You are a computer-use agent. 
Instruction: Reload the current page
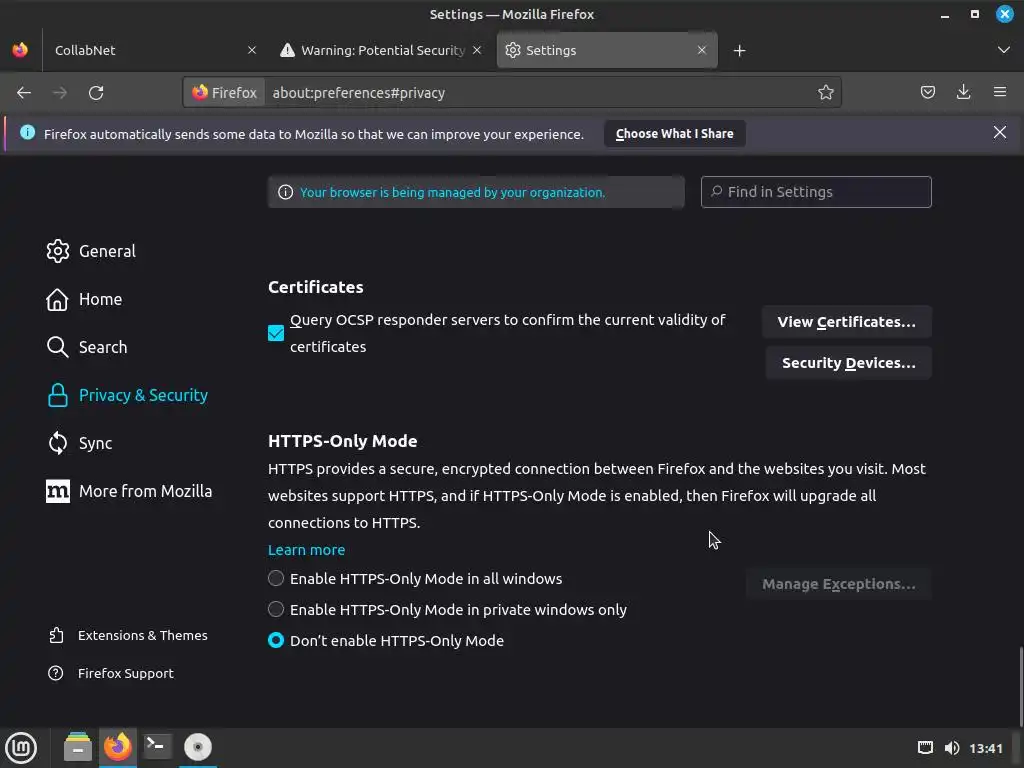coord(96,93)
